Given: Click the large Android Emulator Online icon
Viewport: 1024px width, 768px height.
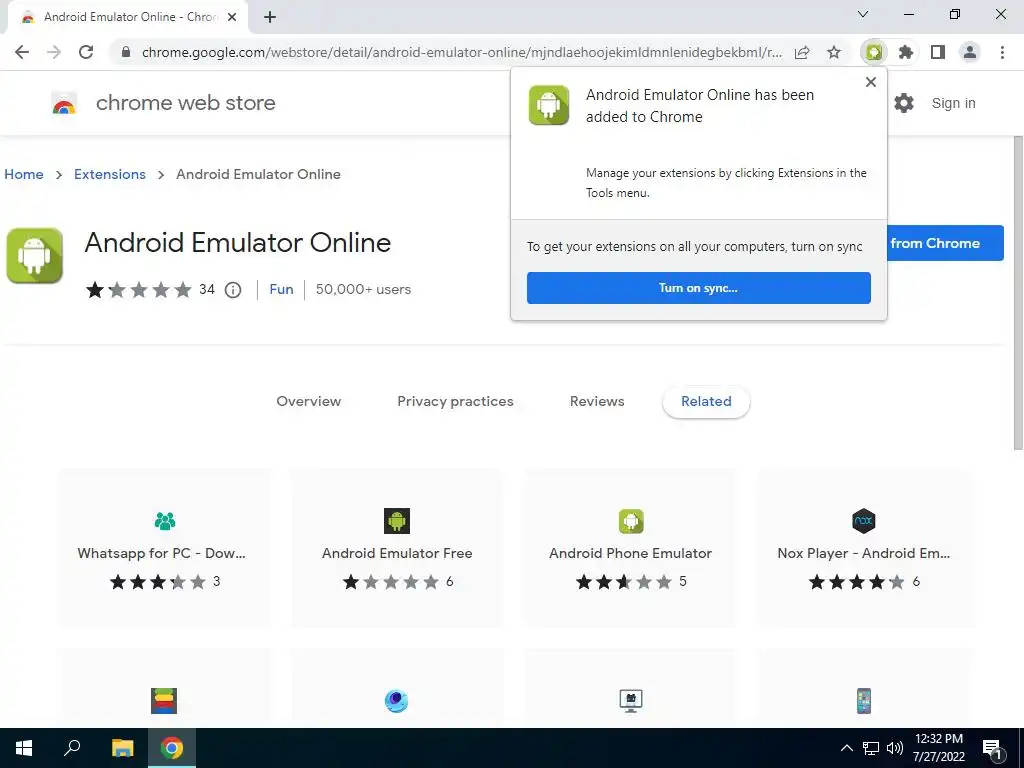Looking at the screenshot, I should 35,255.
